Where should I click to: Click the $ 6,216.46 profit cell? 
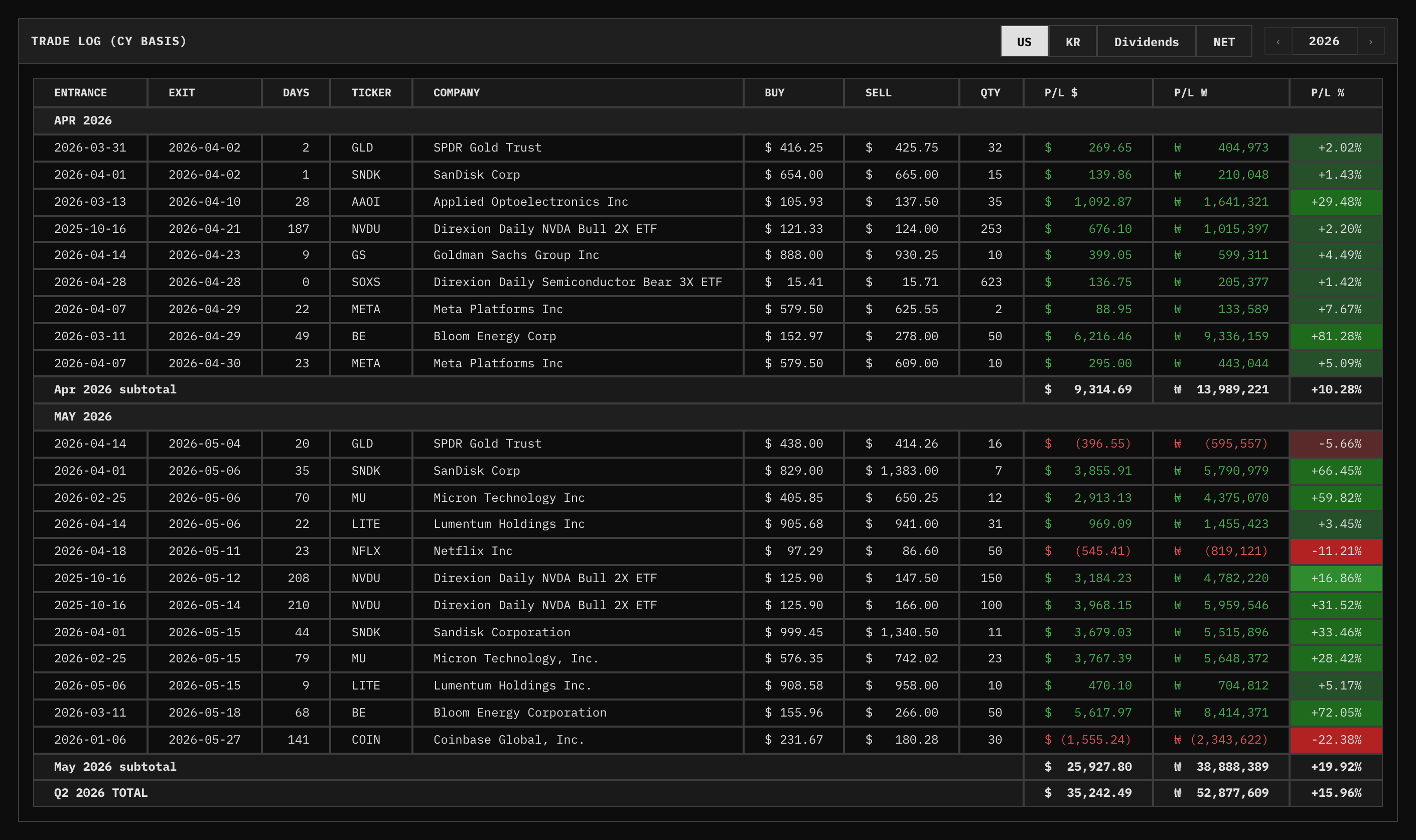(x=1088, y=337)
